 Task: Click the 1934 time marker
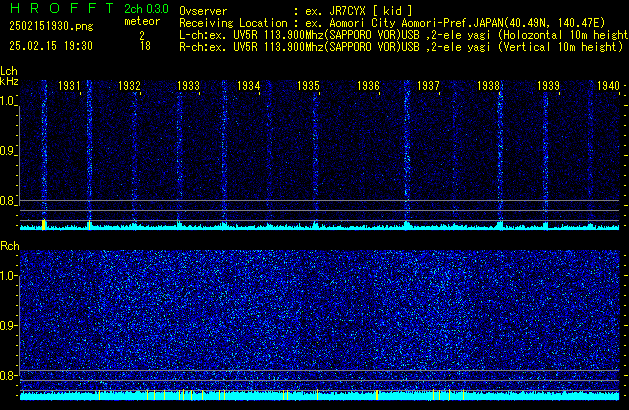[249, 86]
